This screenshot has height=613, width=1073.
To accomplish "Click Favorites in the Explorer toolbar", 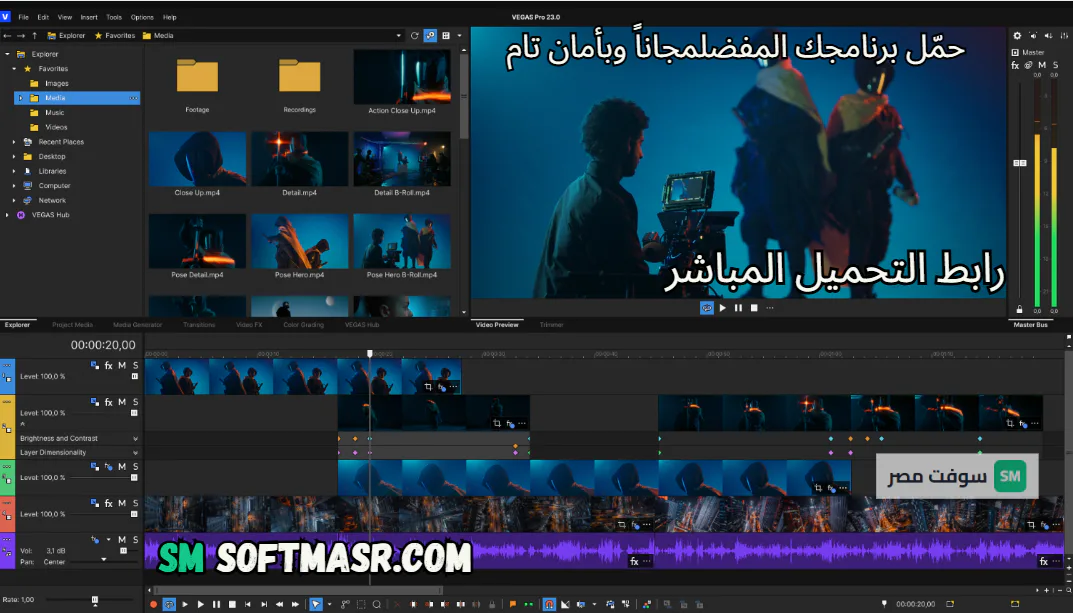I will click(x=115, y=36).
